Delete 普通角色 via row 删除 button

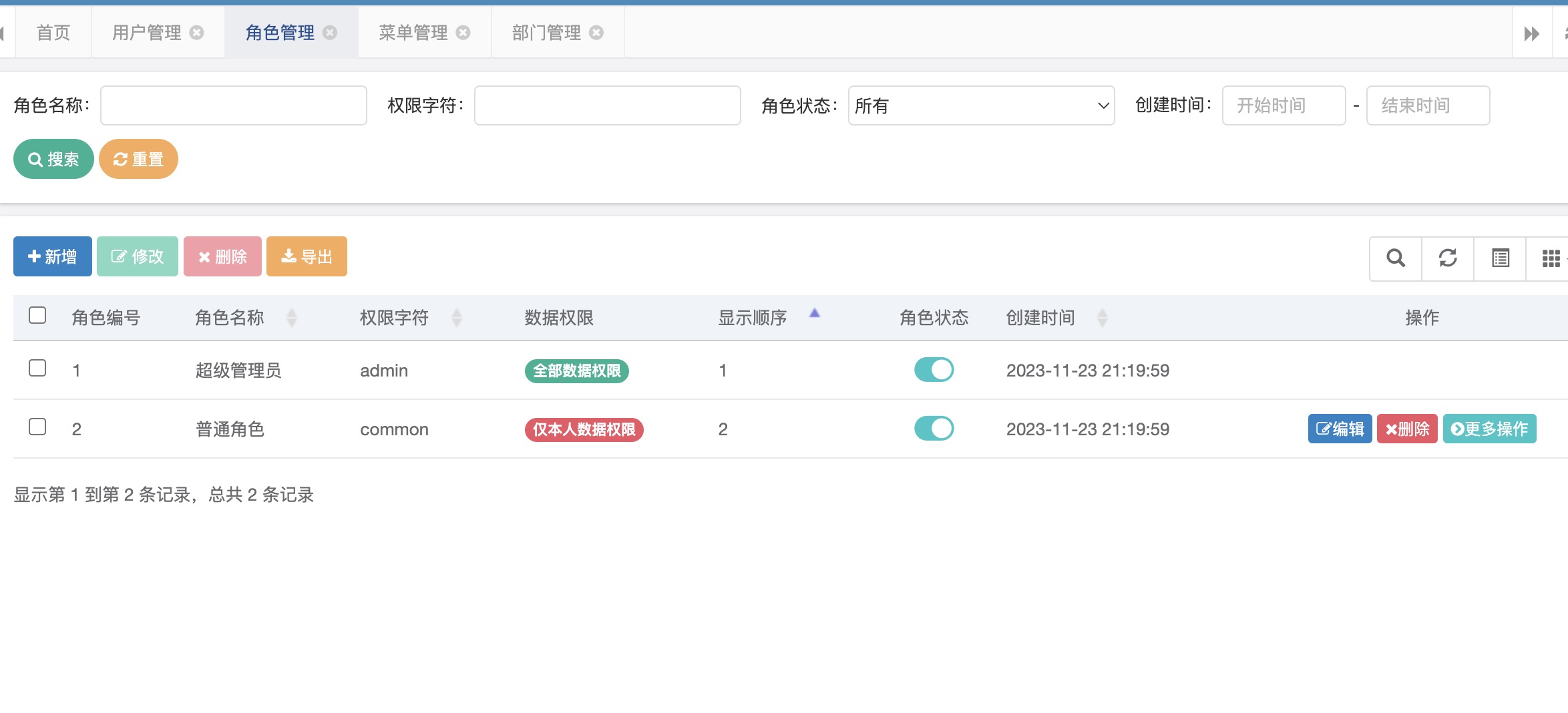click(1407, 429)
